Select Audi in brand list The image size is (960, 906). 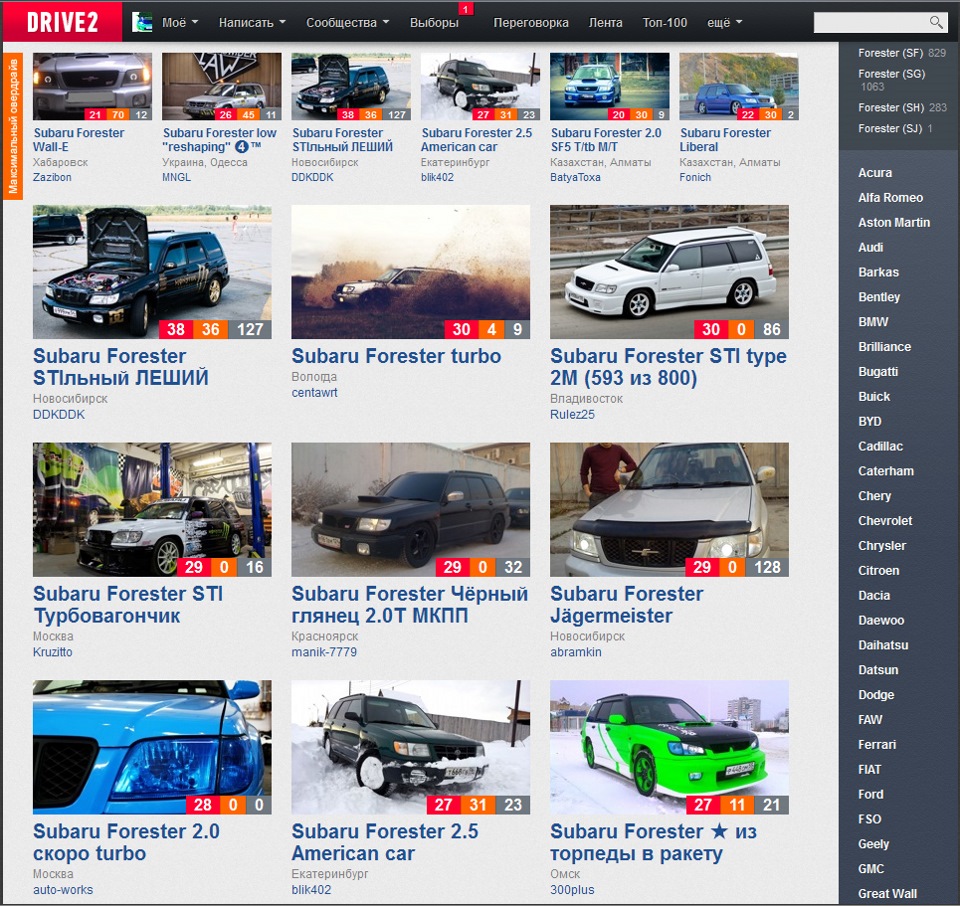point(870,247)
